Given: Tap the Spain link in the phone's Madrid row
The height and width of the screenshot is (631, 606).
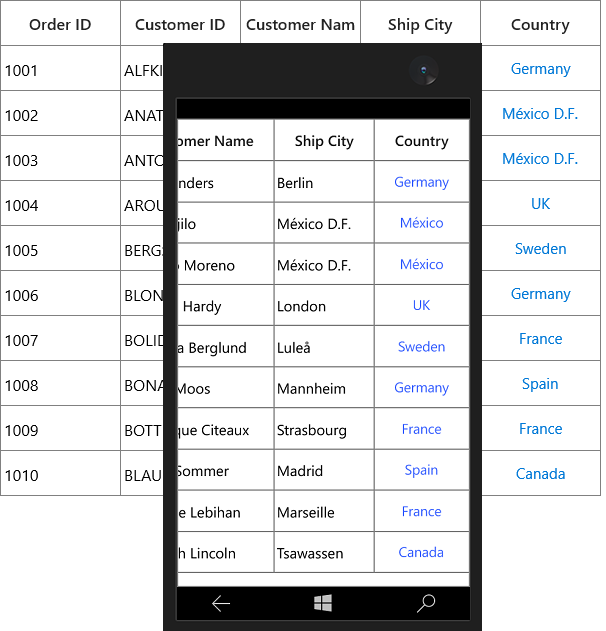Looking at the screenshot, I should tap(421, 470).
